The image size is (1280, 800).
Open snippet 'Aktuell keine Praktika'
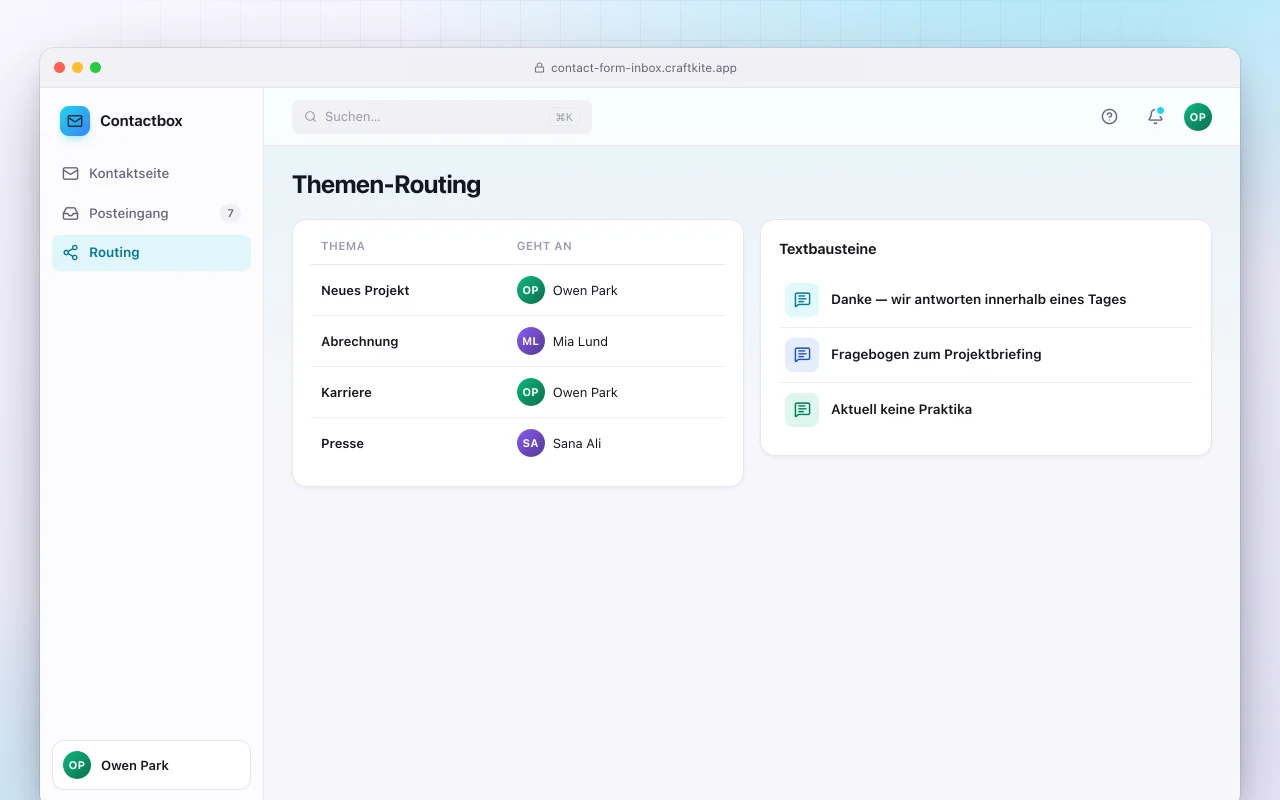tap(986, 409)
